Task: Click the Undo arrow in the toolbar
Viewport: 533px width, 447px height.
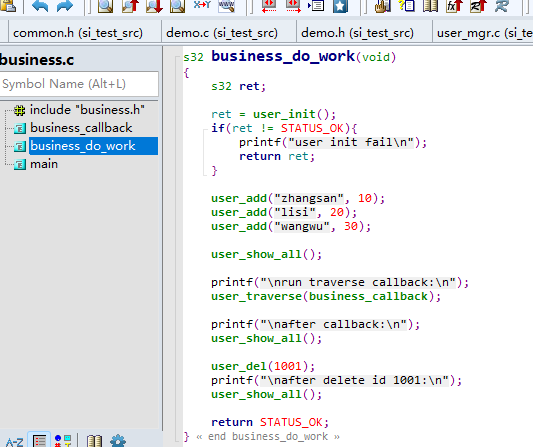Action: pos(40,6)
